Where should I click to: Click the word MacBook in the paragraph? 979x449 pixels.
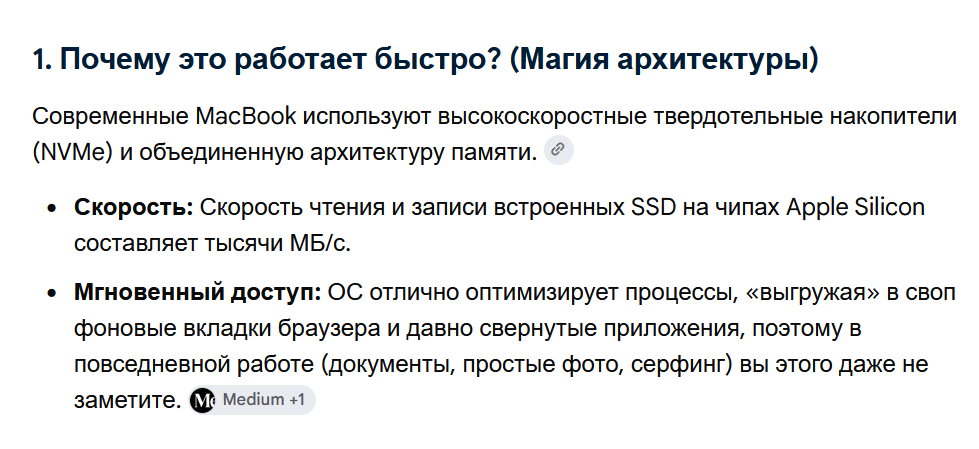point(246,117)
